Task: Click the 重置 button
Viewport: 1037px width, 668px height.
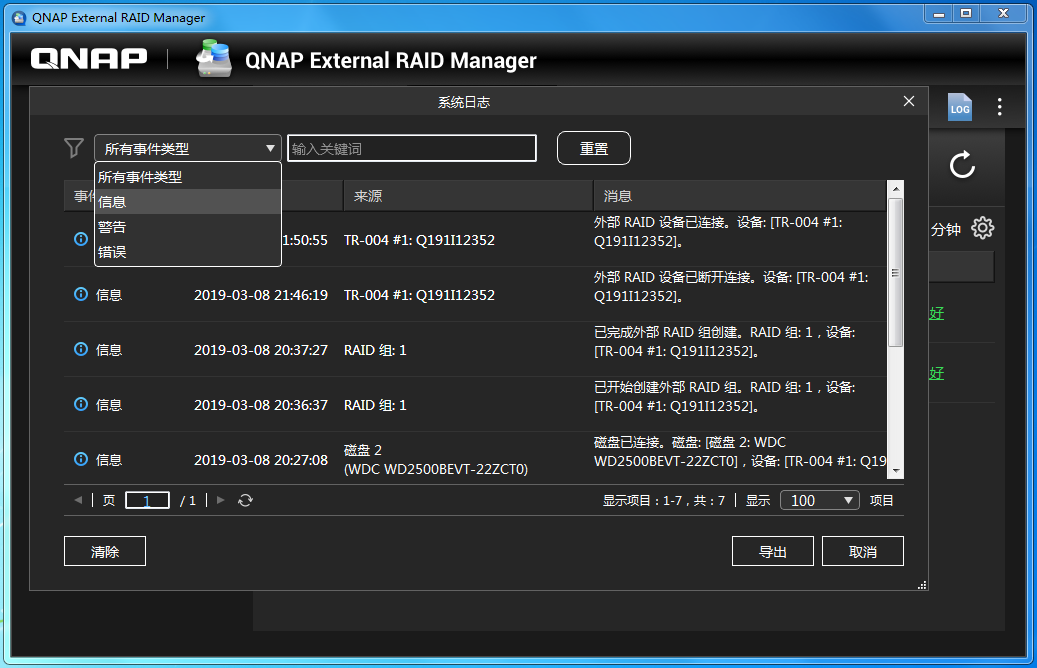Action: pos(594,148)
